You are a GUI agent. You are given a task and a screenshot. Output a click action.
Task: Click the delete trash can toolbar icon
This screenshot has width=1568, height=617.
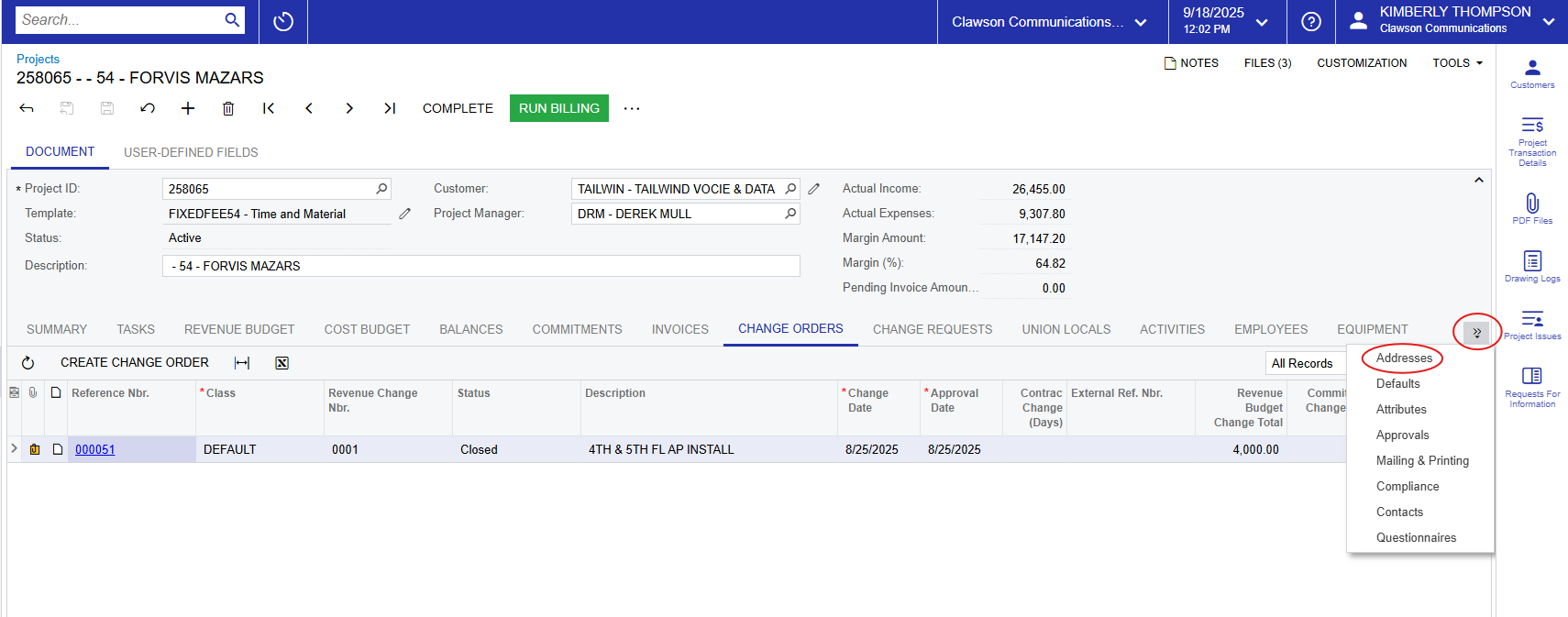pos(228,108)
